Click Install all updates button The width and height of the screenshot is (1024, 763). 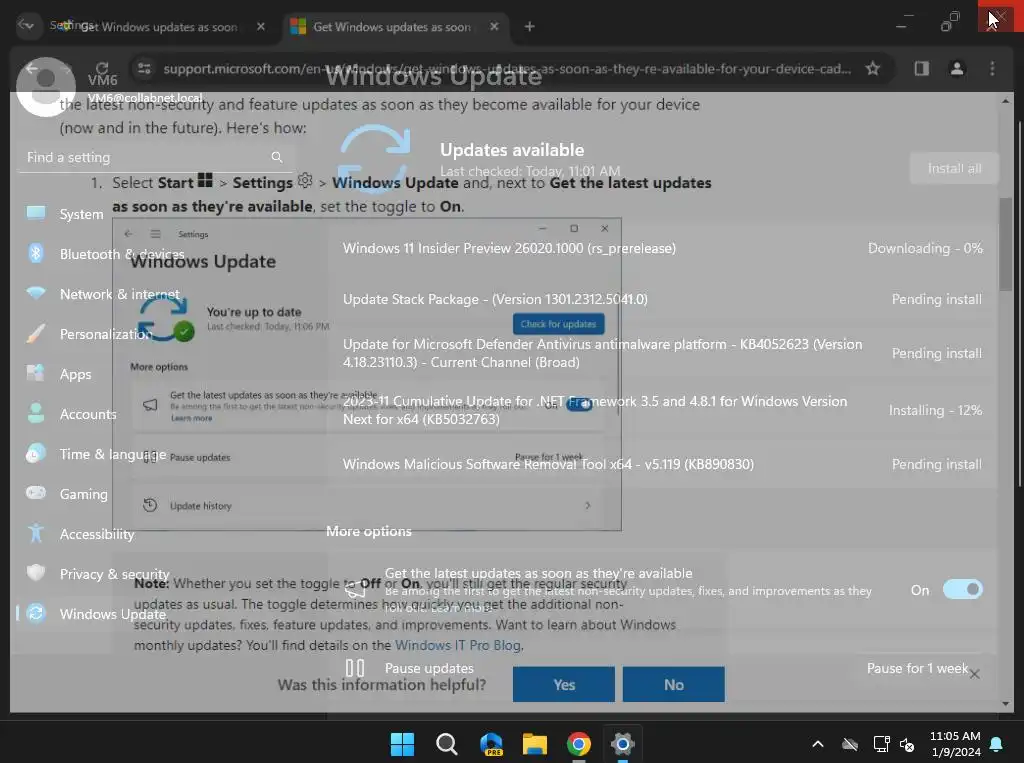pyautogui.click(x=954, y=169)
